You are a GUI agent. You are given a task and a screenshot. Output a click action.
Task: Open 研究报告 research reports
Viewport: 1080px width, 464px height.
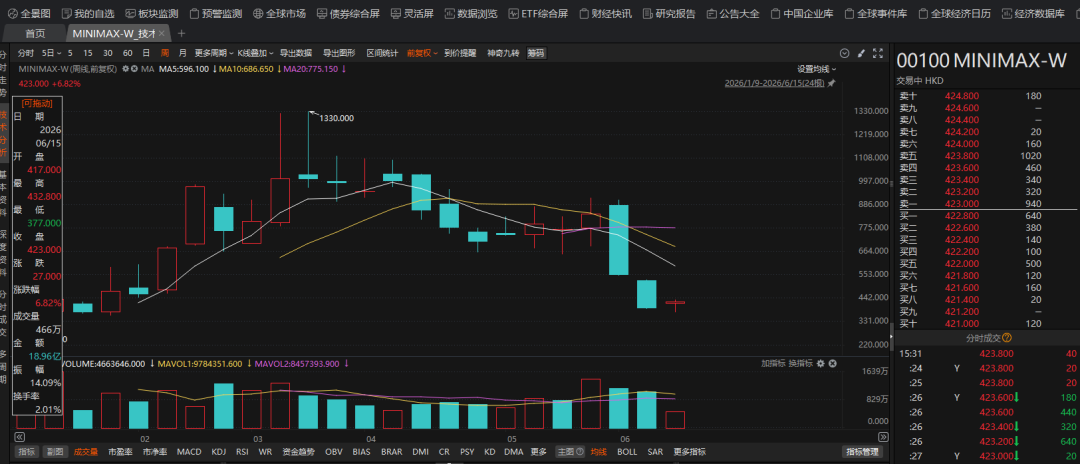pyautogui.click(x=669, y=14)
